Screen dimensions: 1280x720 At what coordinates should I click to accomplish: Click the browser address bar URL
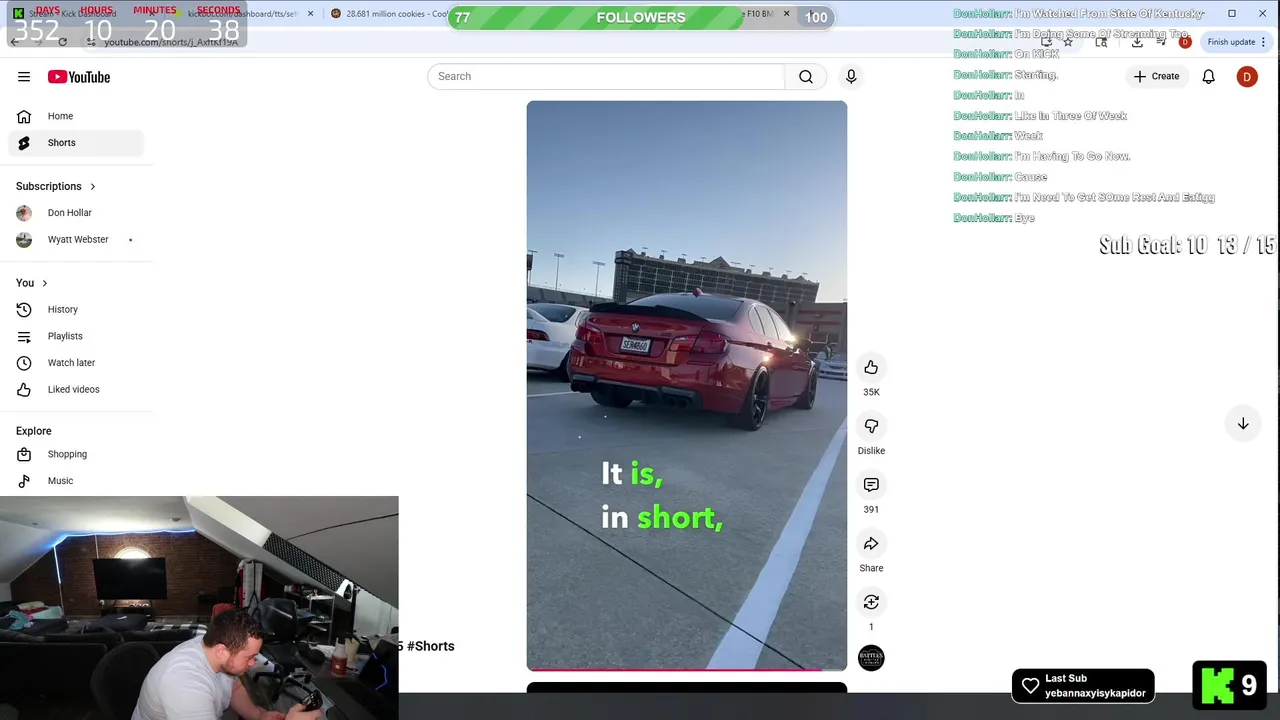(171, 42)
